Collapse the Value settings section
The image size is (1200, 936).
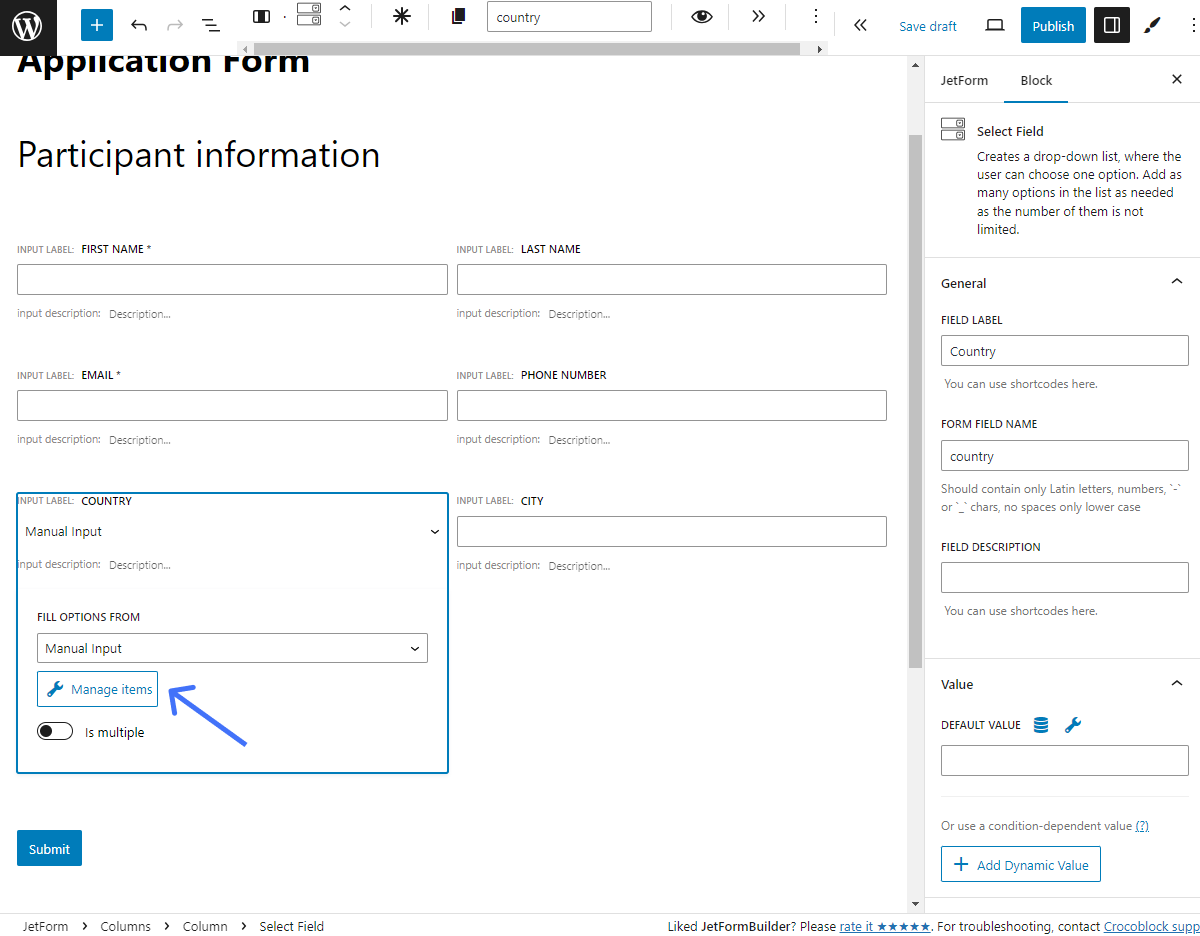[x=1176, y=683]
